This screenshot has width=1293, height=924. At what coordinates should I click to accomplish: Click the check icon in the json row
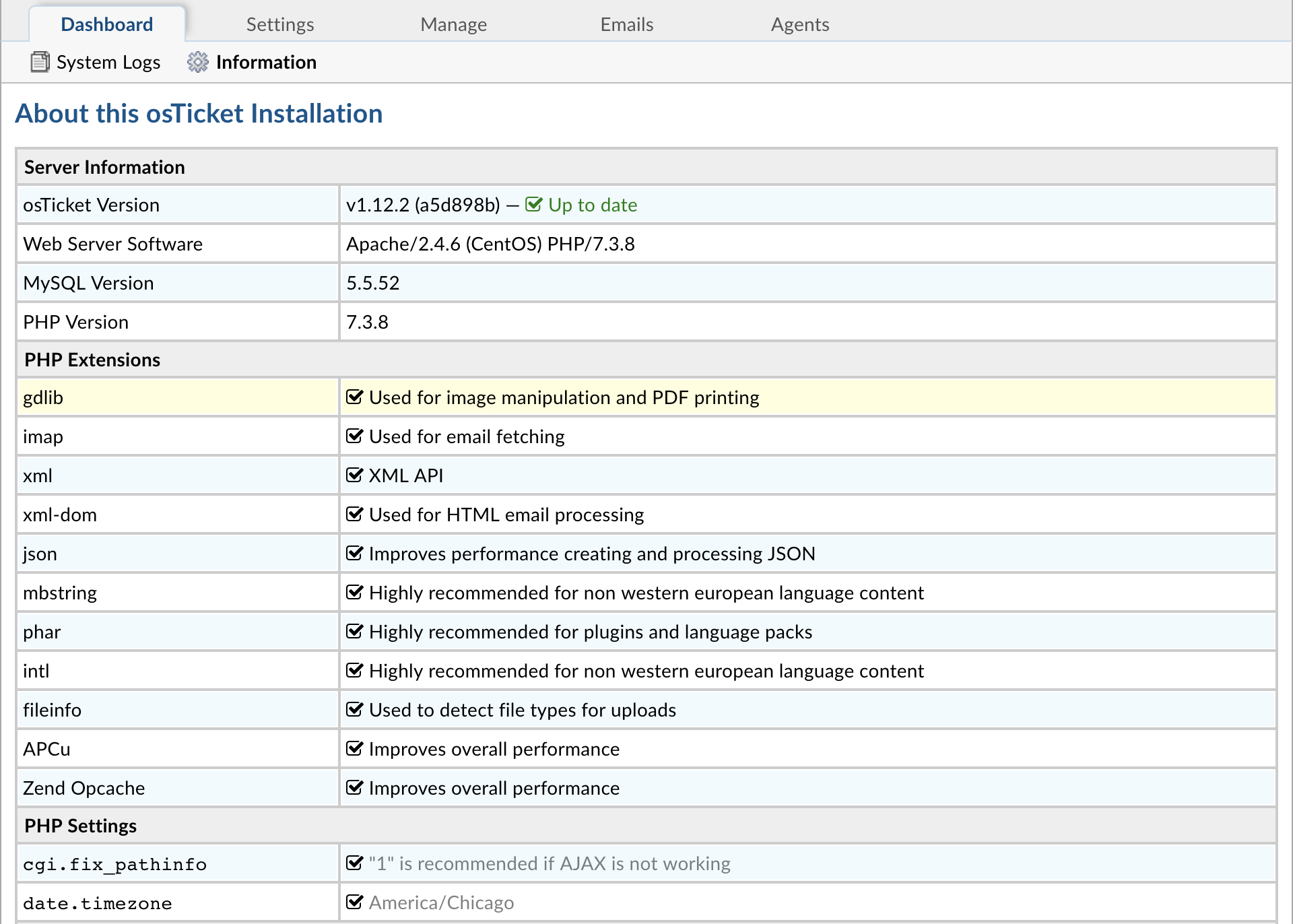[354, 554]
